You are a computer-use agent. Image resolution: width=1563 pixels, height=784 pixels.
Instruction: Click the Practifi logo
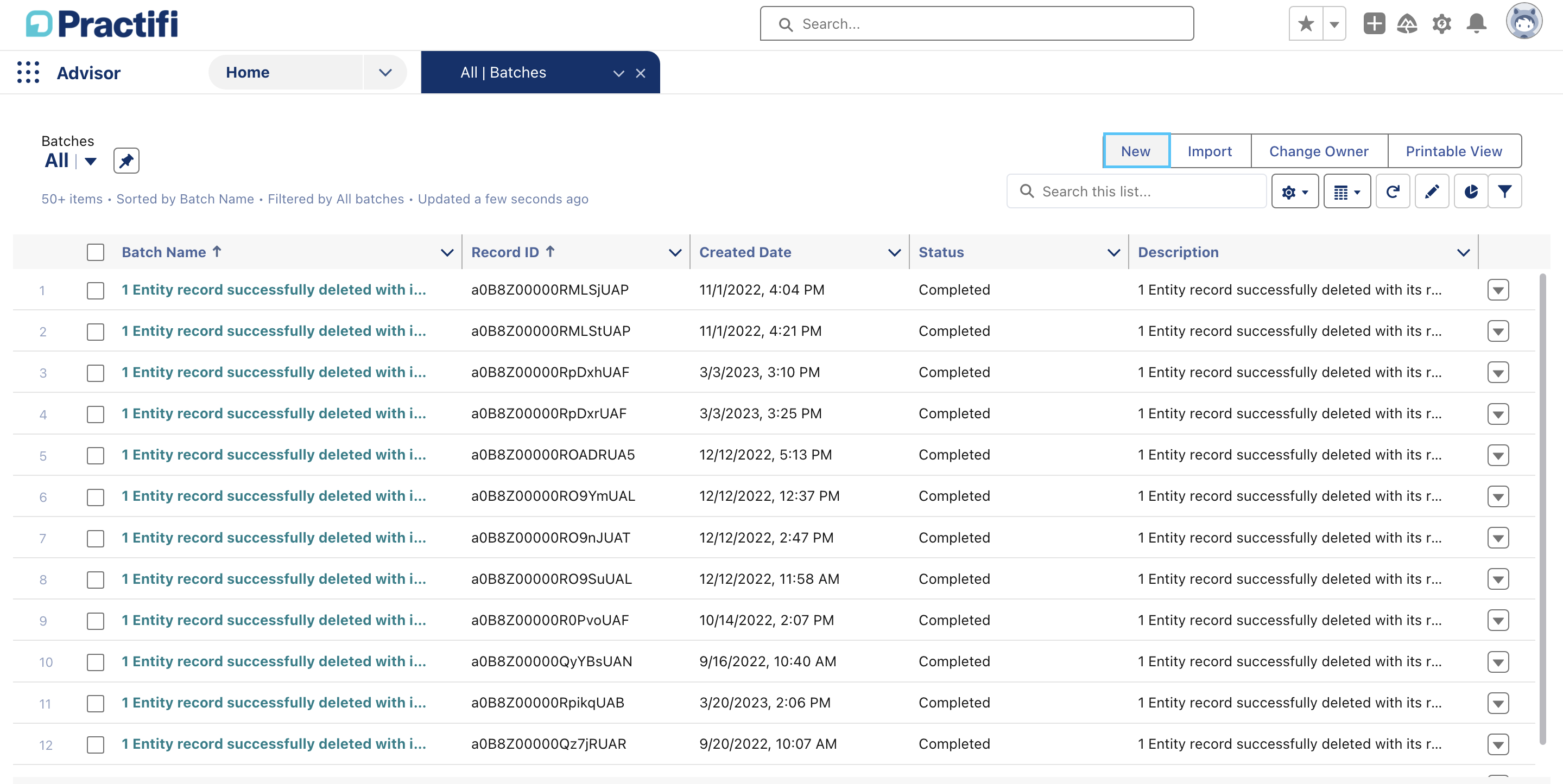102,24
